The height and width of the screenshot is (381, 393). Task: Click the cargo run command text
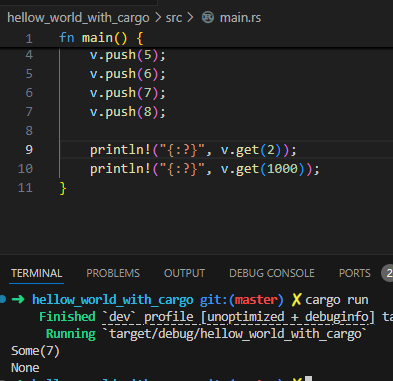(x=337, y=300)
